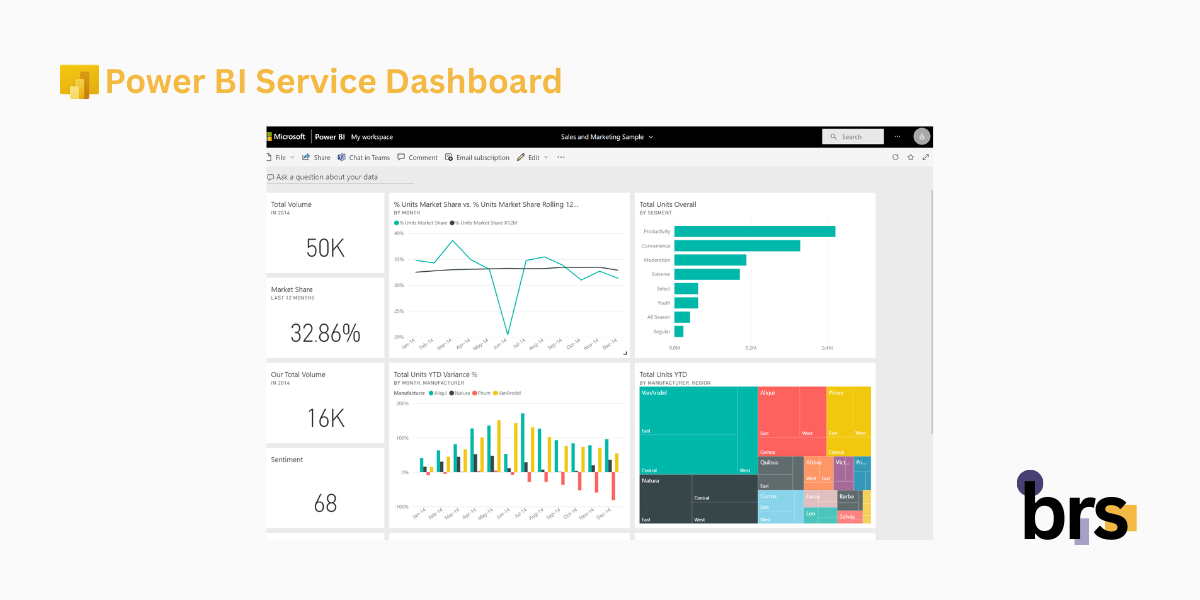Mark the dashboard as favorite with the star
The width and height of the screenshot is (1200, 600).
pos(911,157)
